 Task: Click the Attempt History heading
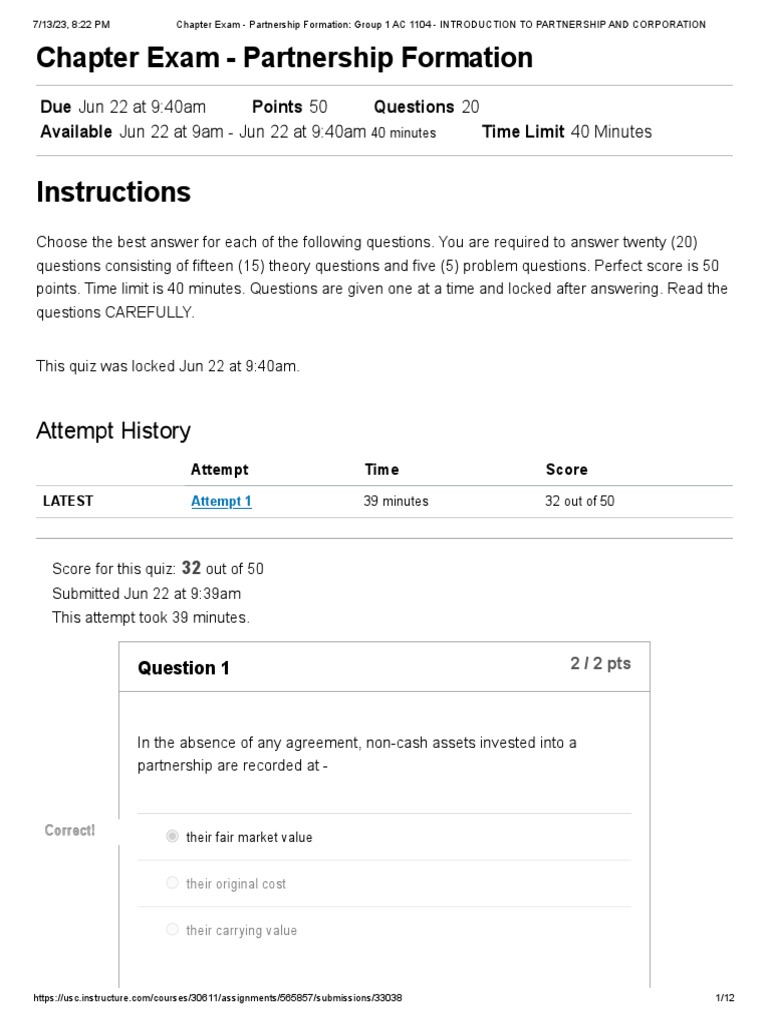[x=114, y=430]
